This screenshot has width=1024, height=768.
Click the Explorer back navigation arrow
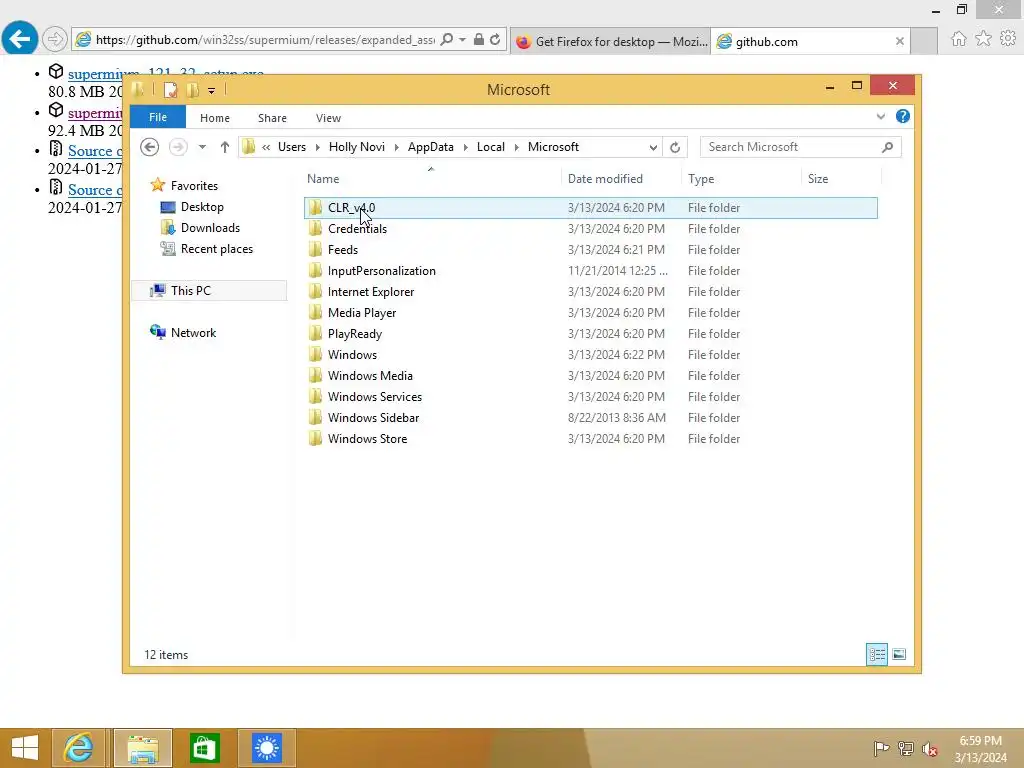[150, 147]
